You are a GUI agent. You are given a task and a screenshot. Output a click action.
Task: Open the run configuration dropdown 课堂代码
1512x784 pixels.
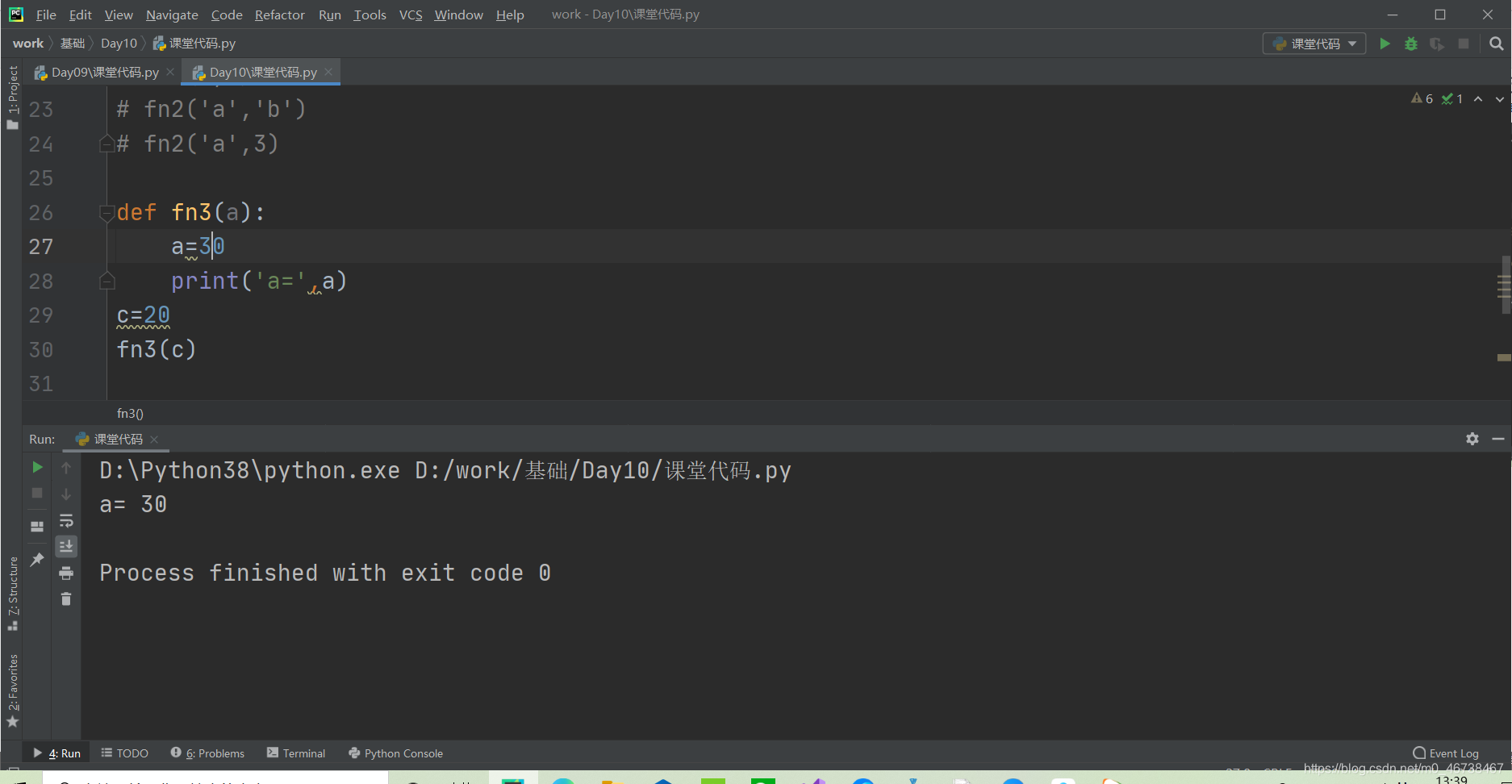[1314, 44]
